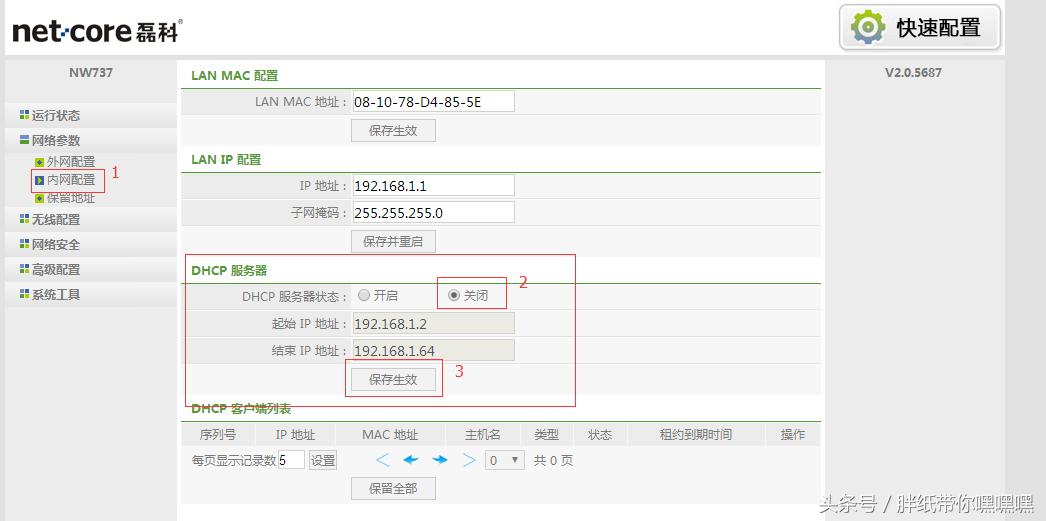This screenshot has height=521, width=1046.
Task: Open the 外网配置 page
Action: pyautogui.click(x=71, y=161)
